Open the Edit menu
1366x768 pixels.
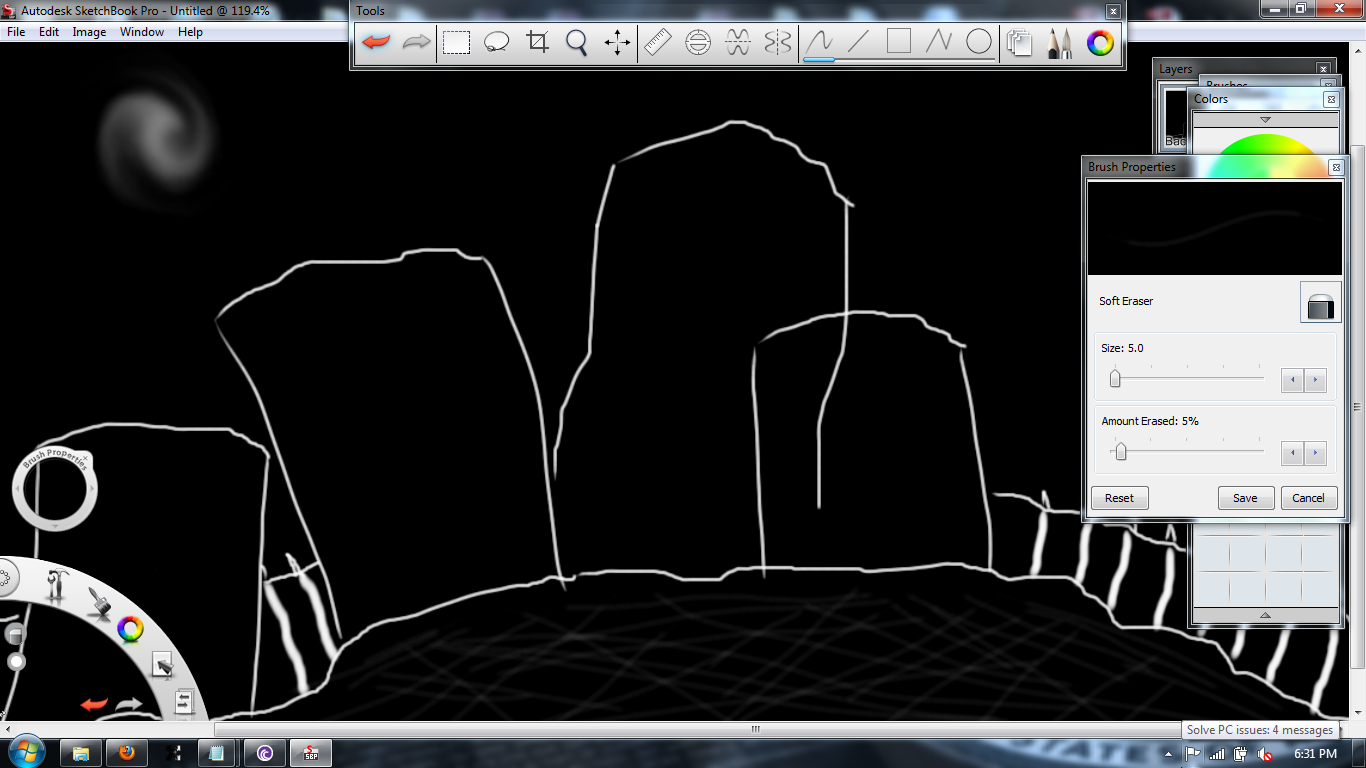tap(49, 32)
